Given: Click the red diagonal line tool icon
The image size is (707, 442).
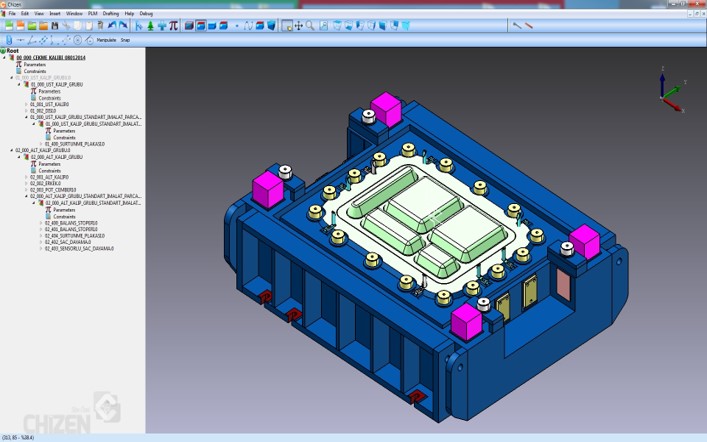Looking at the screenshot, I should click(x=528, y=26).
